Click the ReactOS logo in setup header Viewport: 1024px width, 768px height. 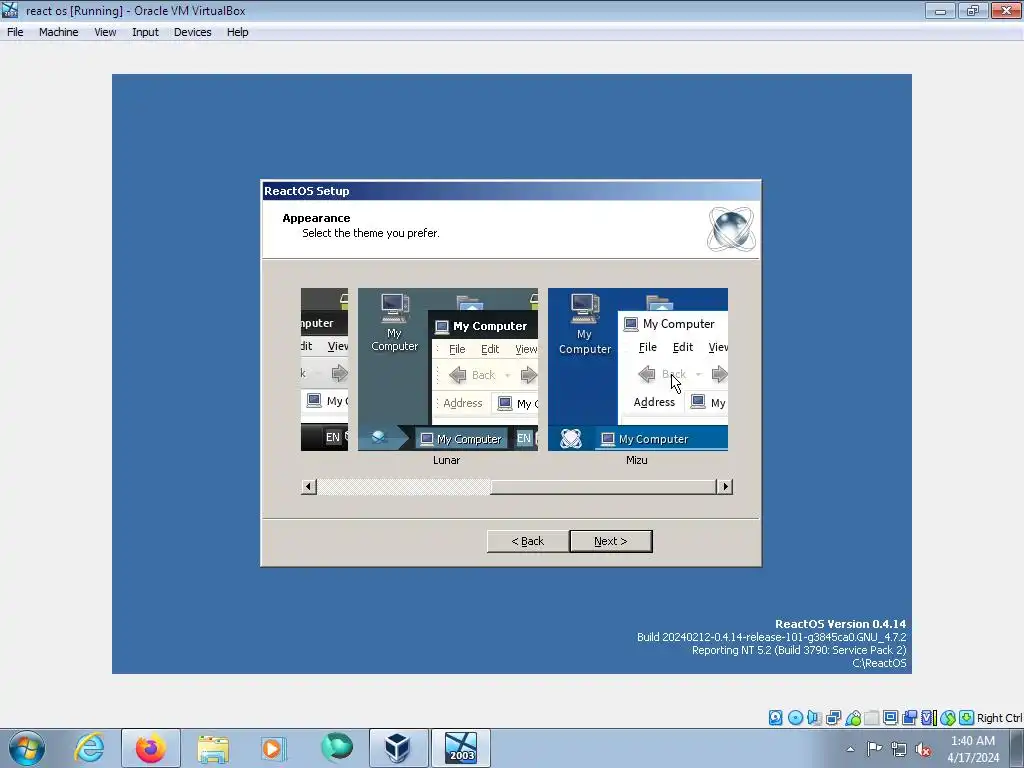tap(731, 229)
